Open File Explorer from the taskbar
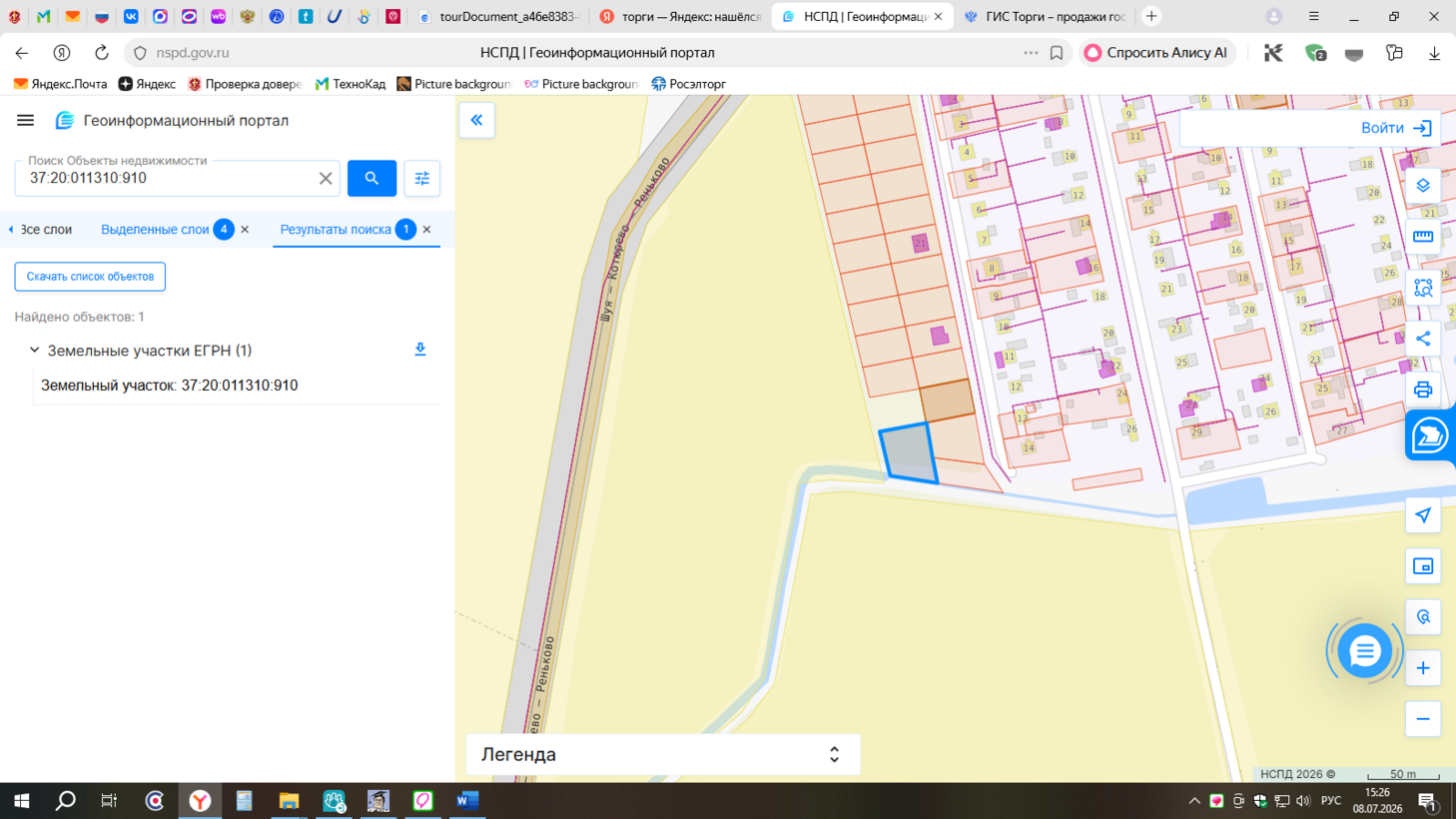Viewport: 1456px width, 819px height. (x=289, y=801)
